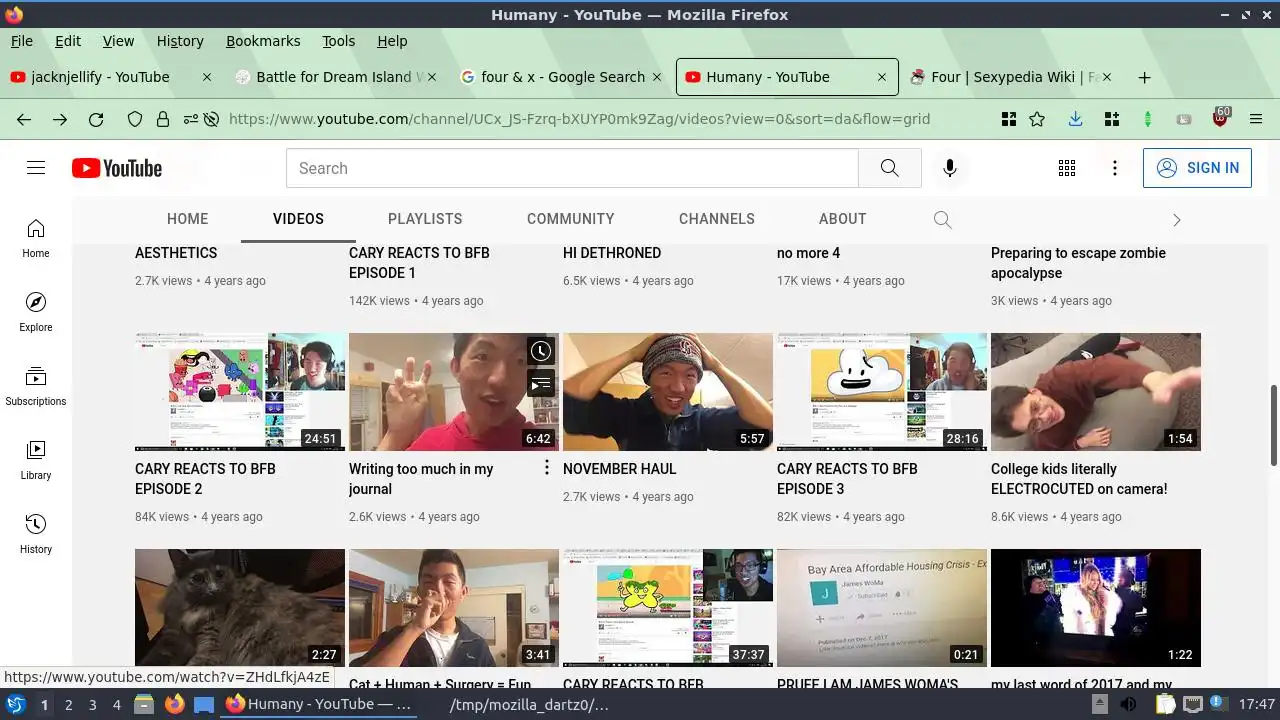The height and width of the screenshot is (720, 1280).
Task: Open Explore in the sidebar
Action: (36, 312)
